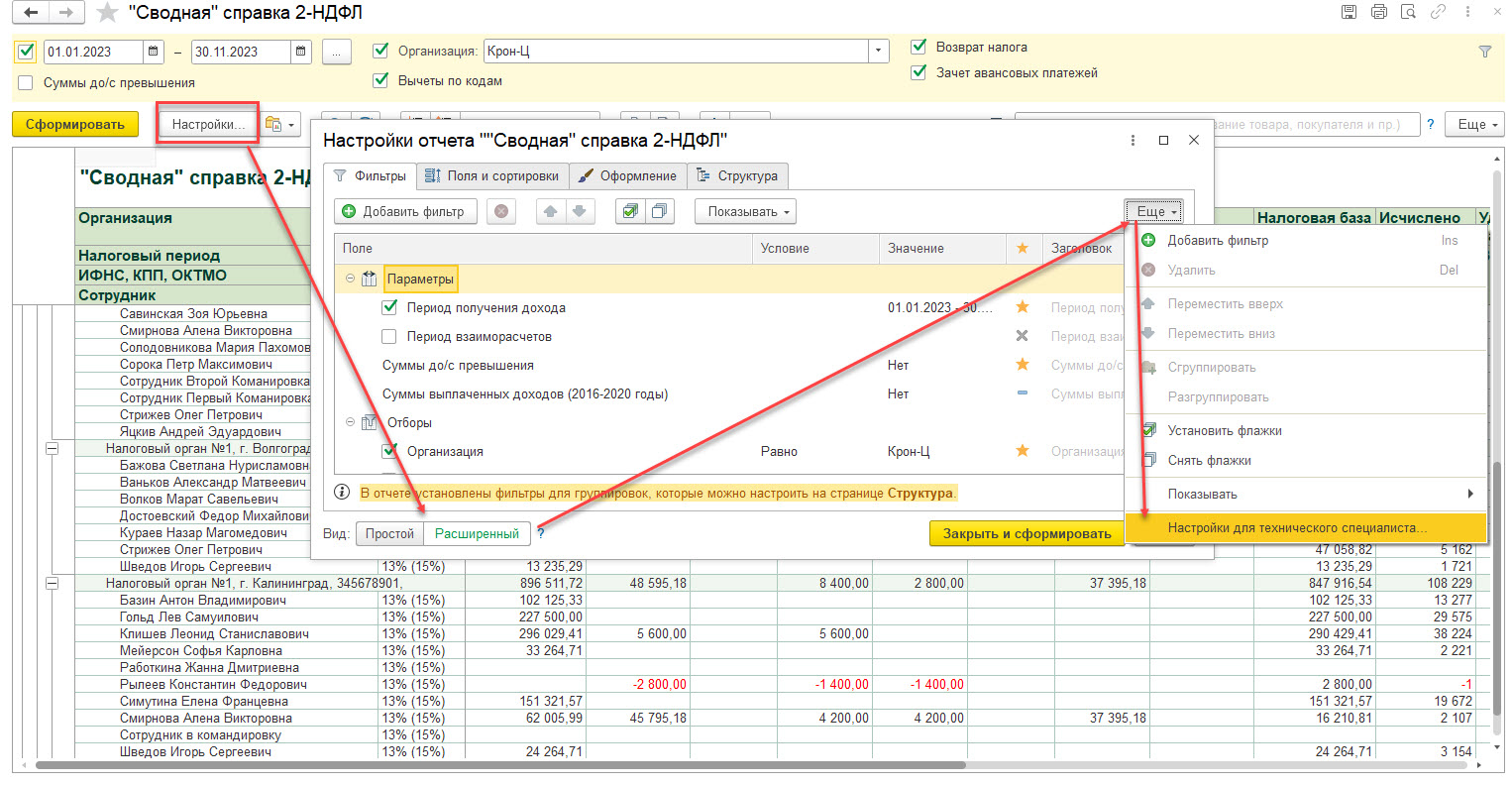Viewport: 1512px width, 785px height.
Task: Choose Установить флажки menu item
Action: click(x=1306, y=430)
